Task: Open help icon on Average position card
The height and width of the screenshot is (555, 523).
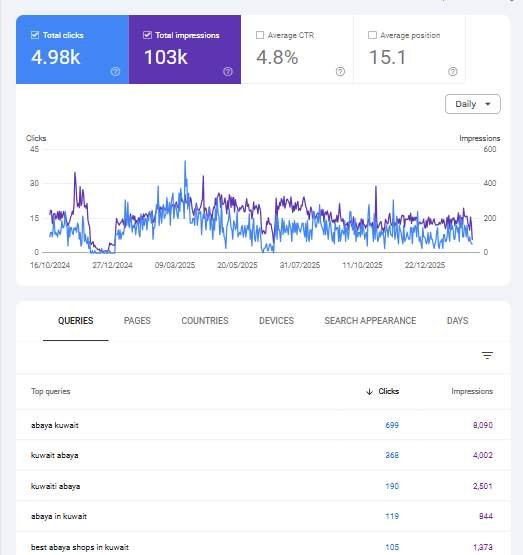Action: click(453, 71)
